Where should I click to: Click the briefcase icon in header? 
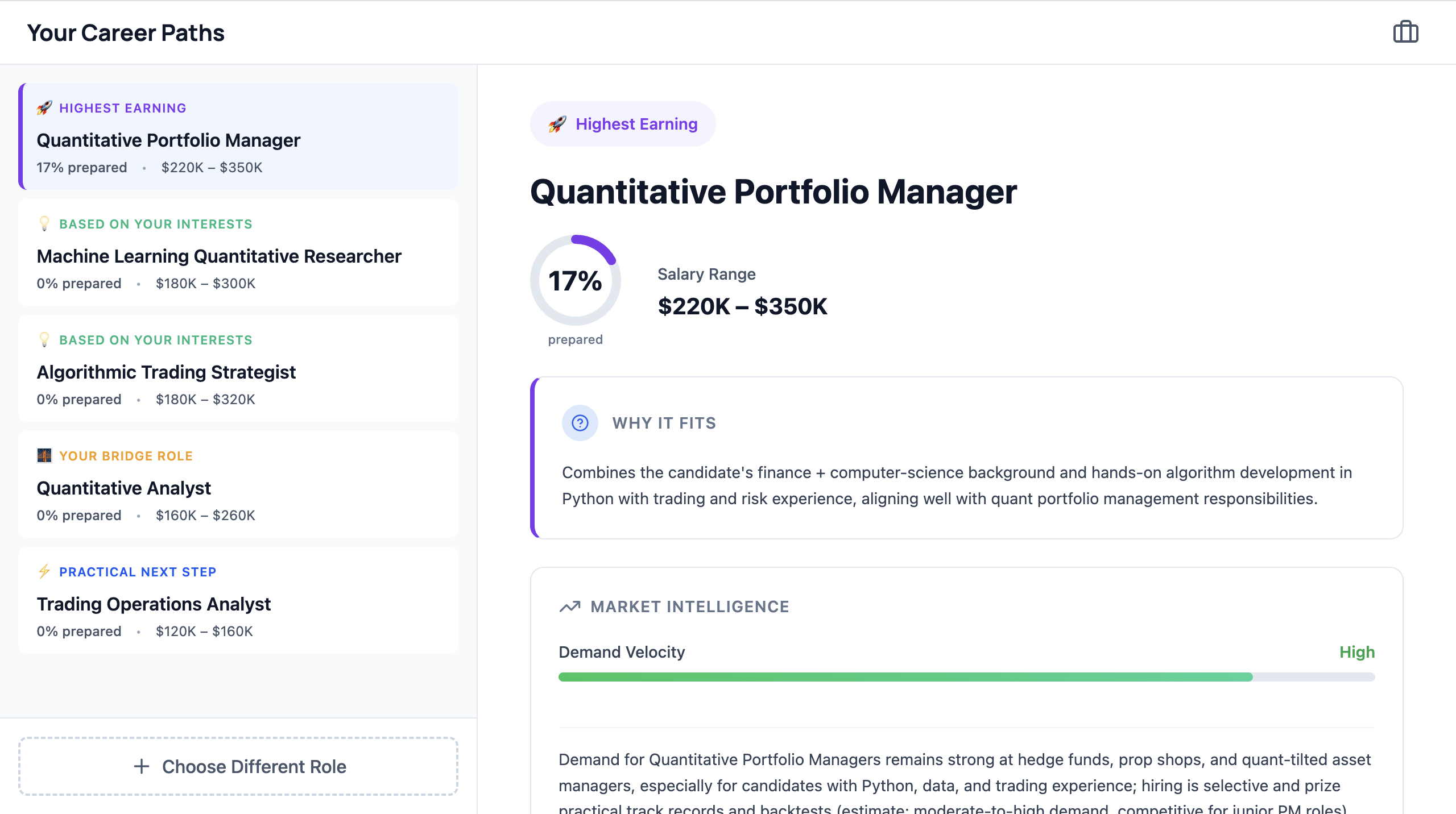coord(1405,32)
